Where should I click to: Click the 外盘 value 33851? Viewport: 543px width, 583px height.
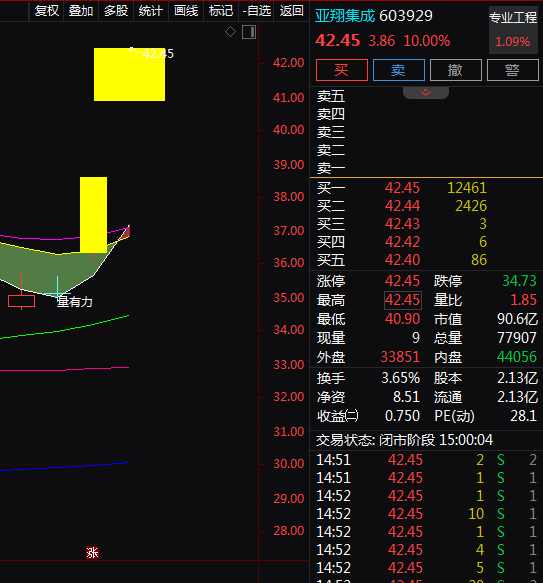[400, 357]
